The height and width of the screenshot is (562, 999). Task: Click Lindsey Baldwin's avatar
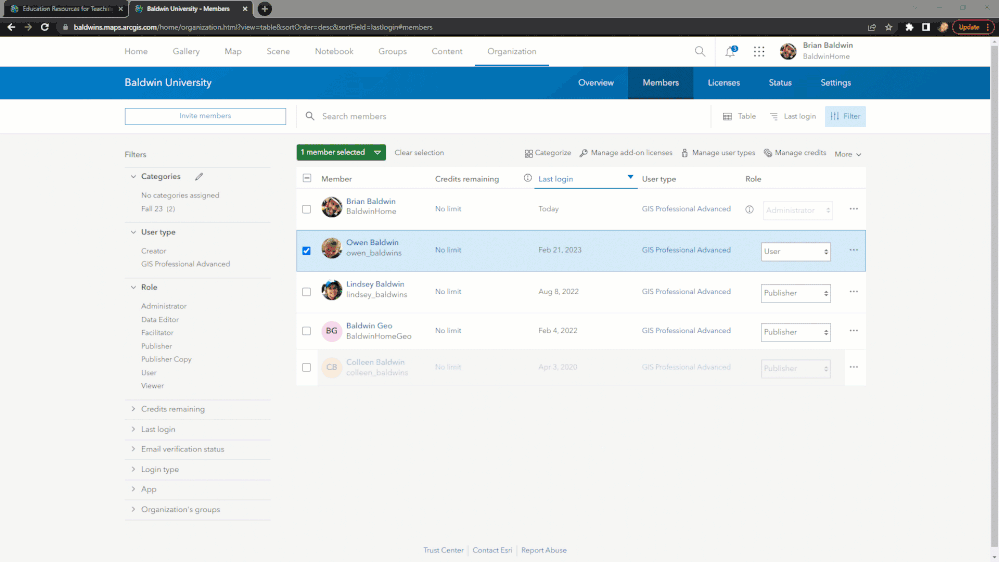pyautogui.click(x=331, y=290)
